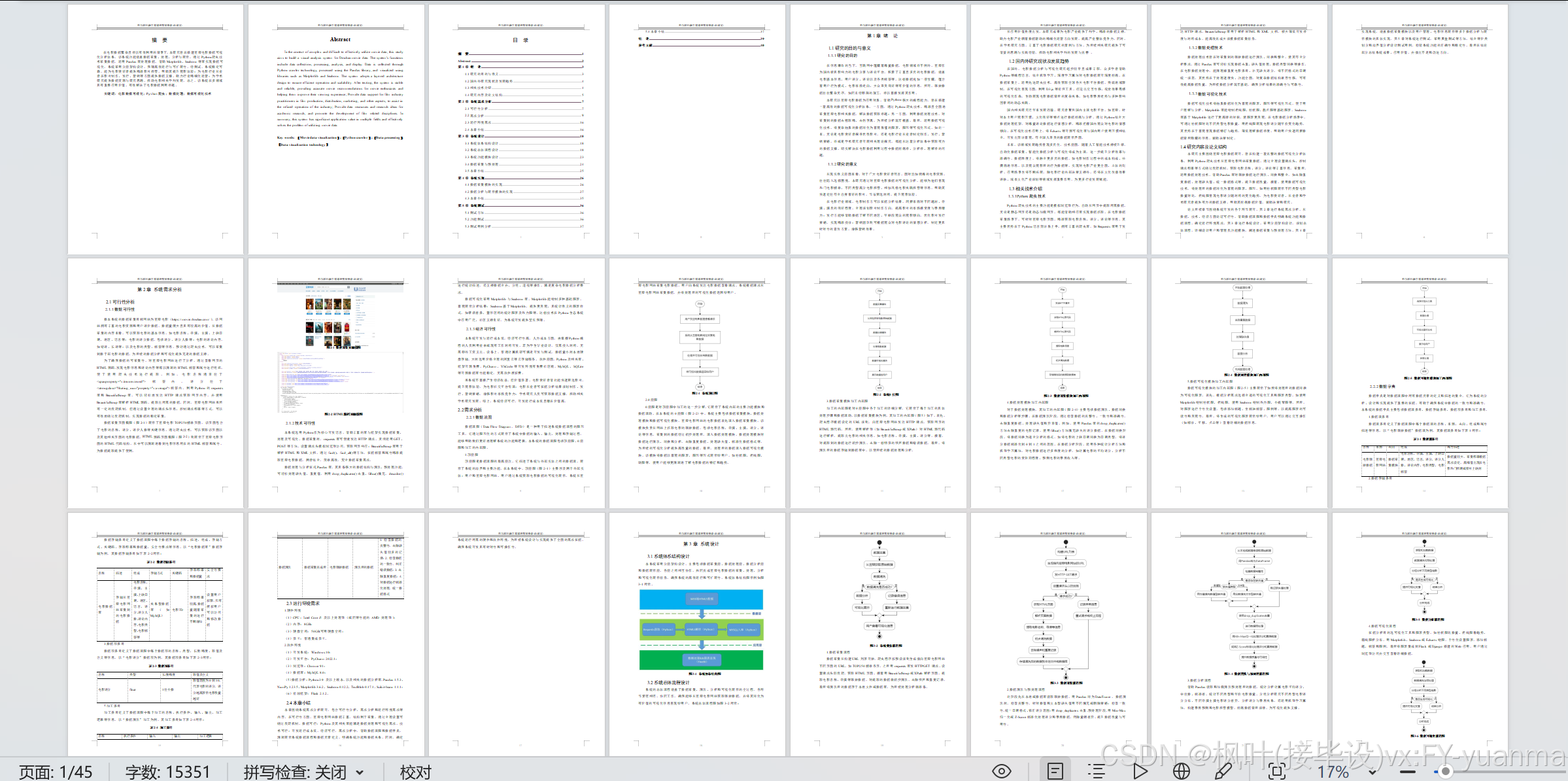The height and width of the screenshot is (781, 1568).
Task: Click 校对 proofreading button
Action: pyautogui.click(x=415, y=772)
